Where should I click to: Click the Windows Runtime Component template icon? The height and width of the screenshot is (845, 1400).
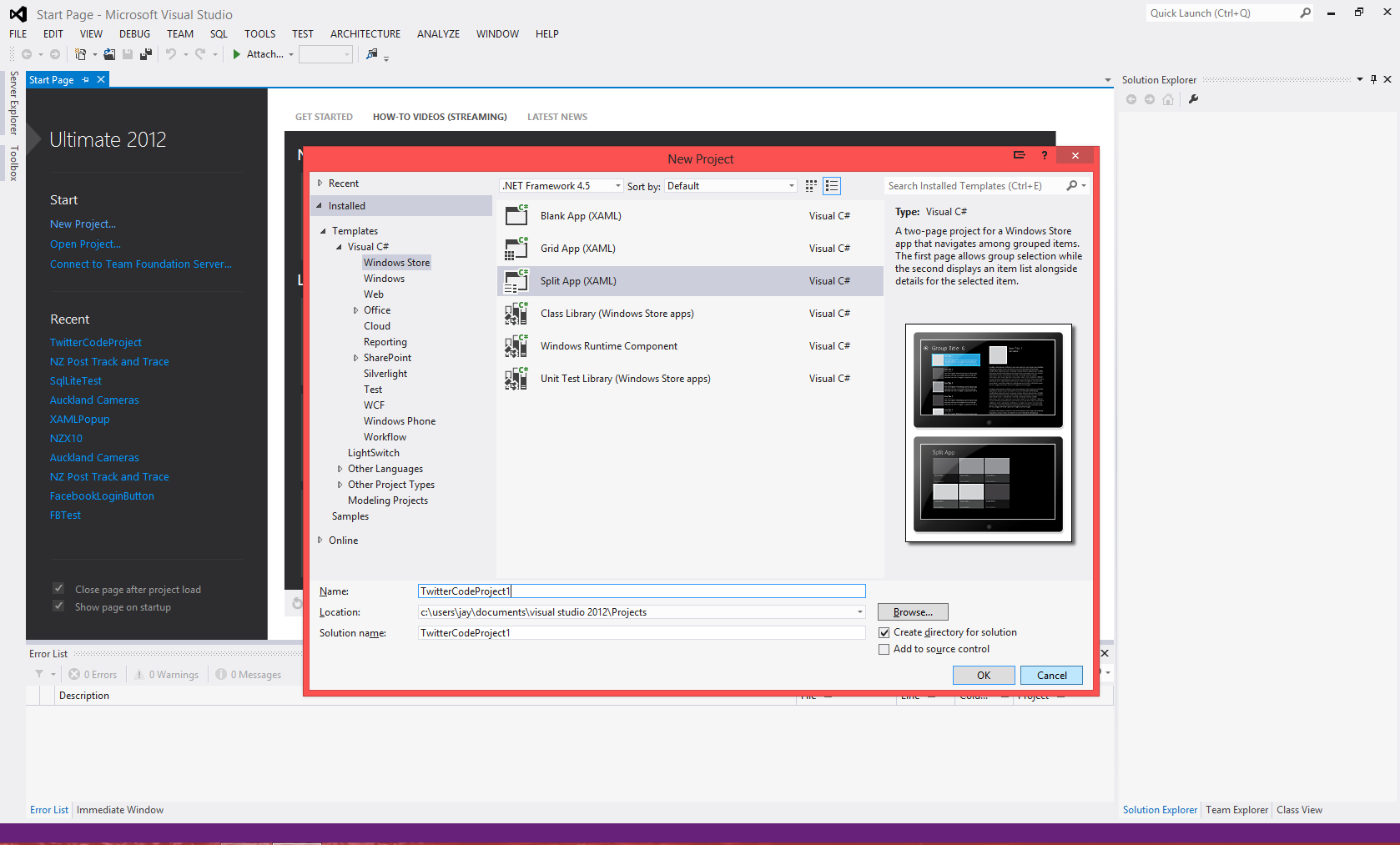tap(517, 345)
